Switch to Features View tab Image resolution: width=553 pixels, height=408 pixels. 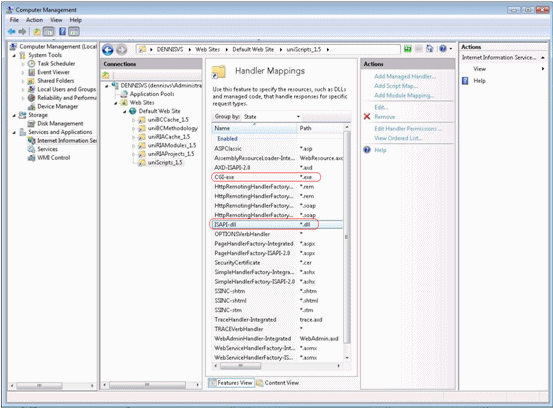[x=231, y=383]
